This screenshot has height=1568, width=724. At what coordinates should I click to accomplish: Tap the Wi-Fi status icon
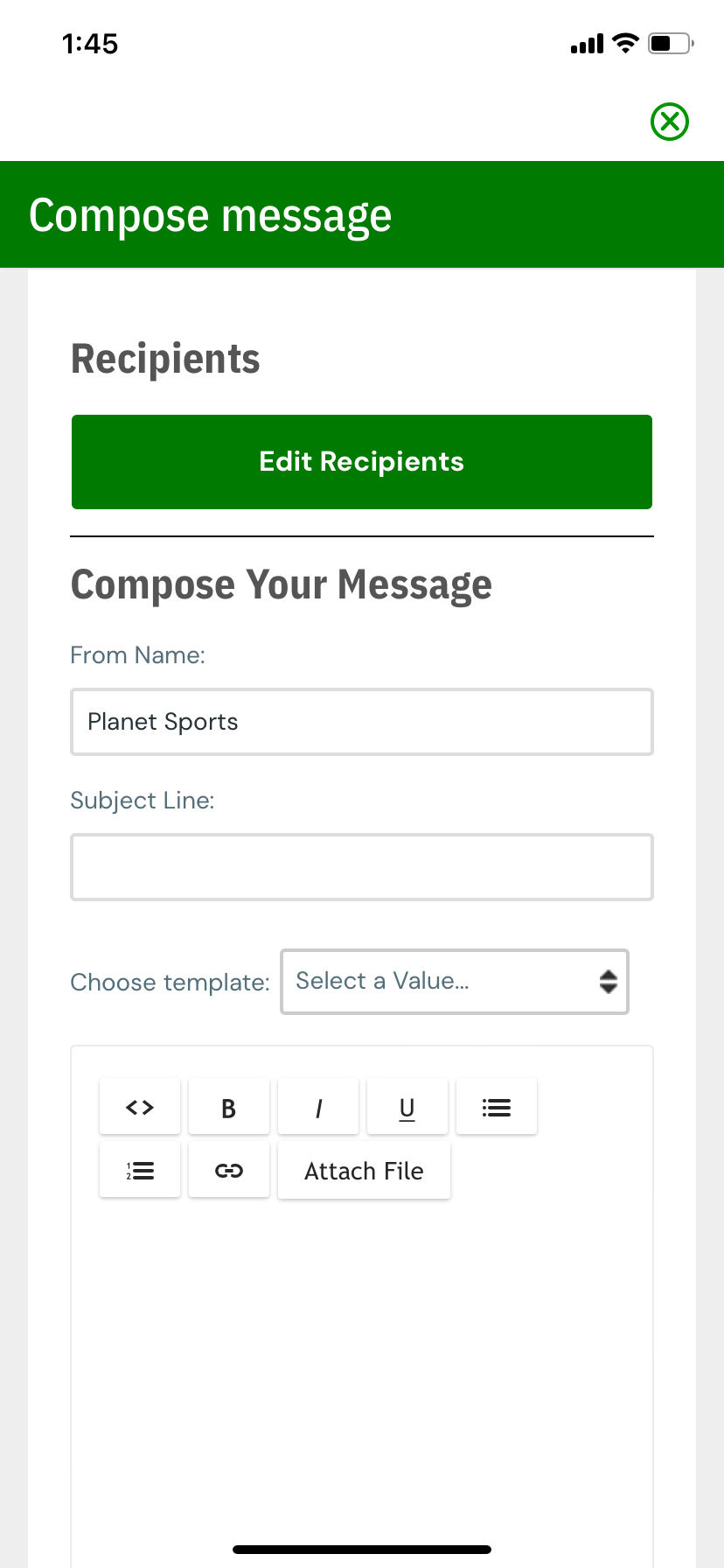click(626, 43)
